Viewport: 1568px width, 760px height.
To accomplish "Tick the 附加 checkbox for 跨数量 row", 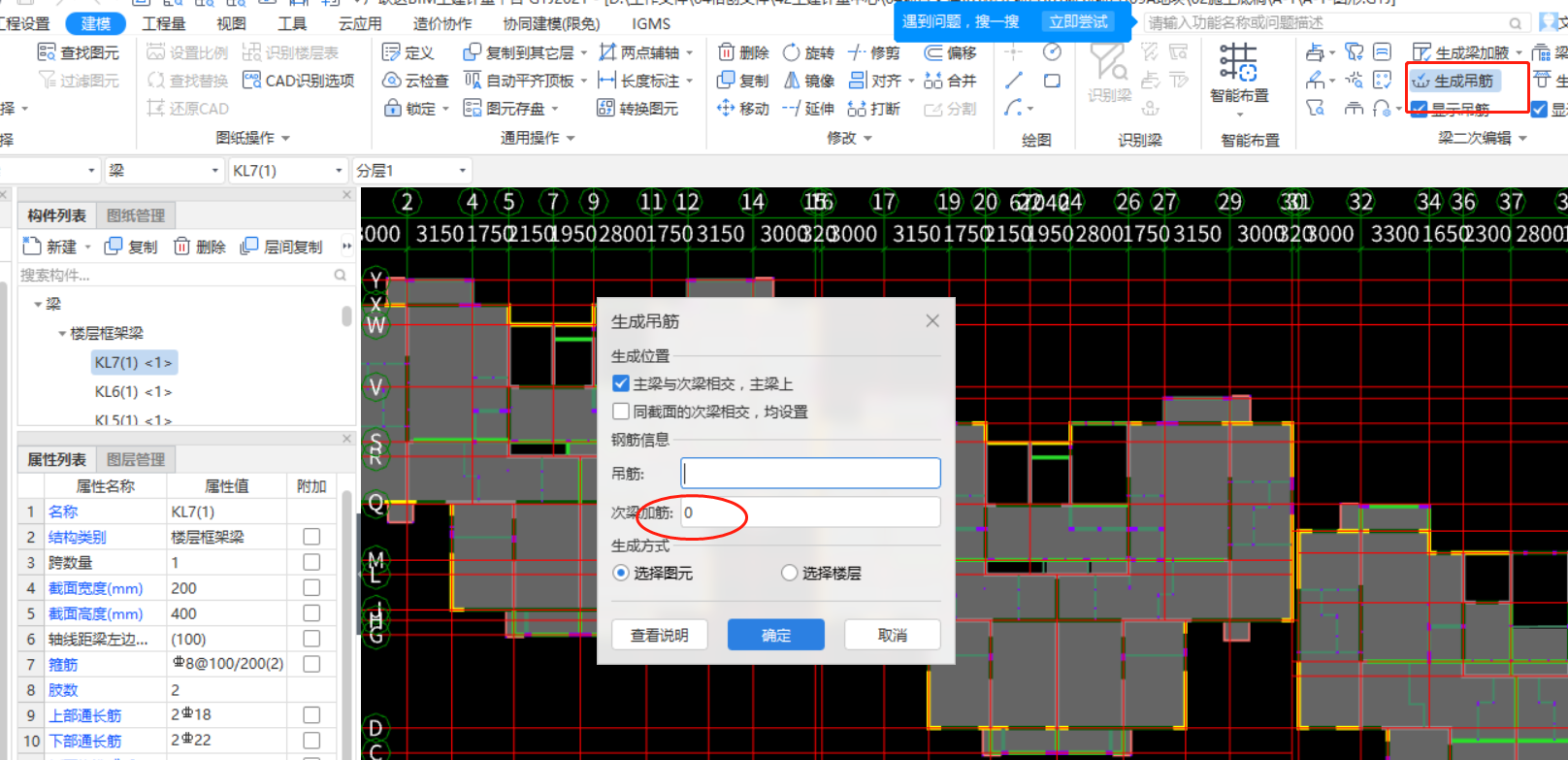I will coord(311,562).
